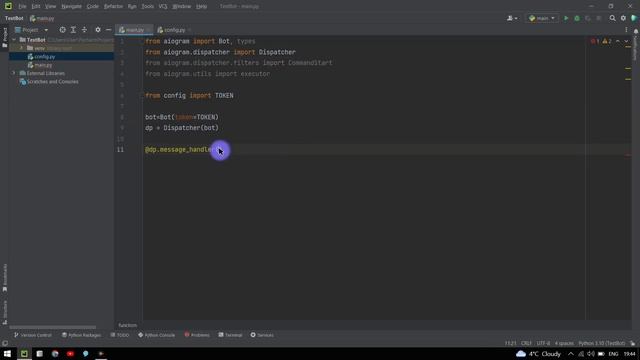This screenshot has height=360, width=640.
Task: Open the Code menu
Action: tap(93, 7)
